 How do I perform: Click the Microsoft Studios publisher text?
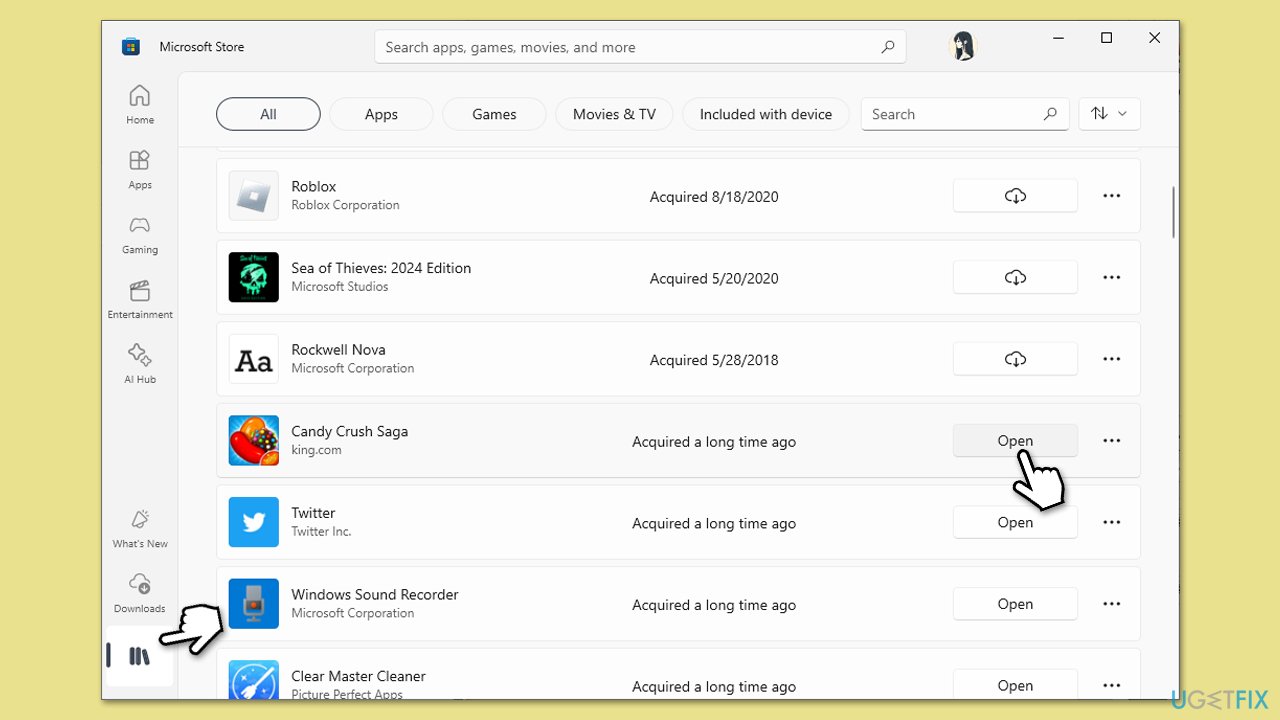340,287
